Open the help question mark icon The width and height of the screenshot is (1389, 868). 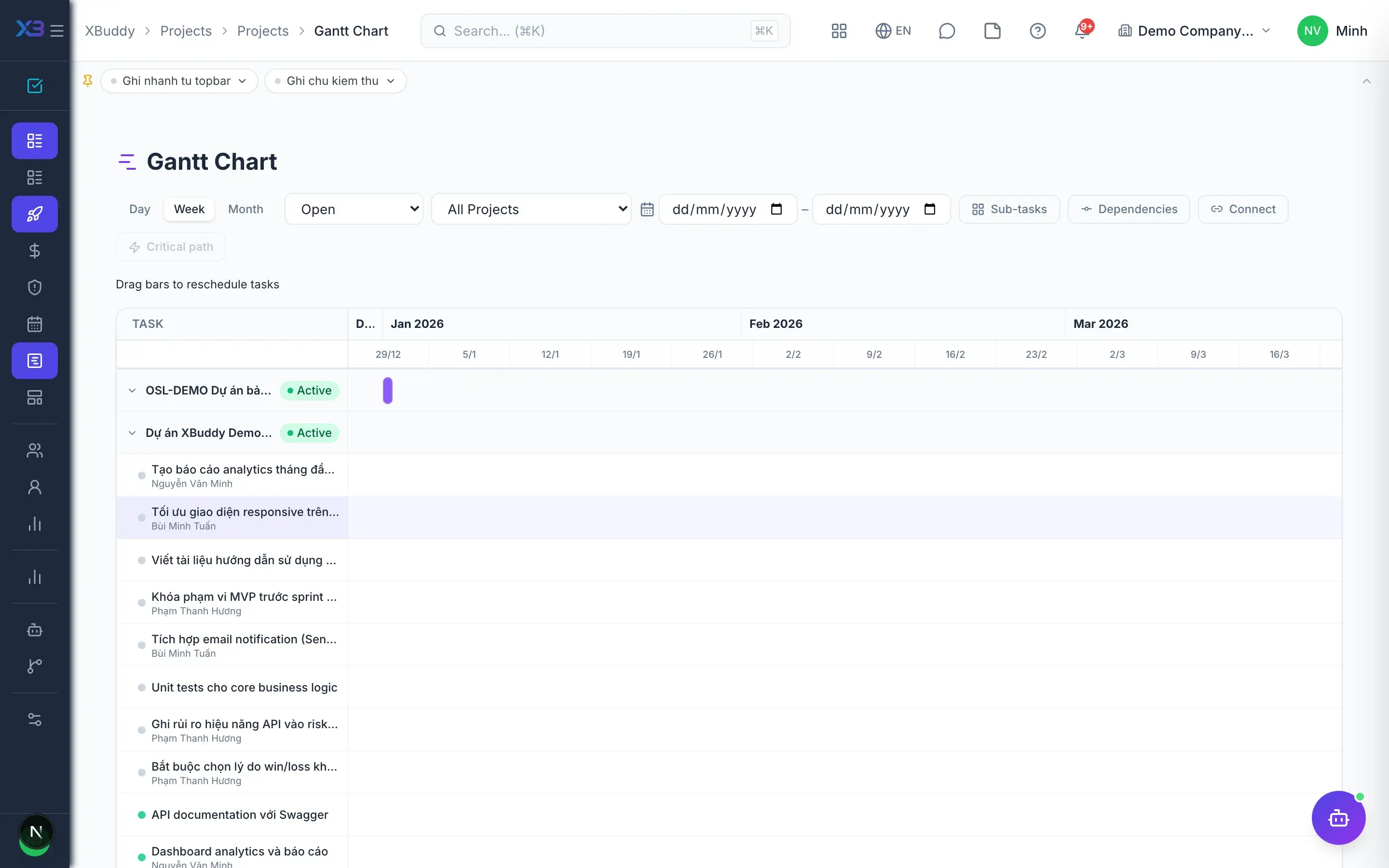1037,31
